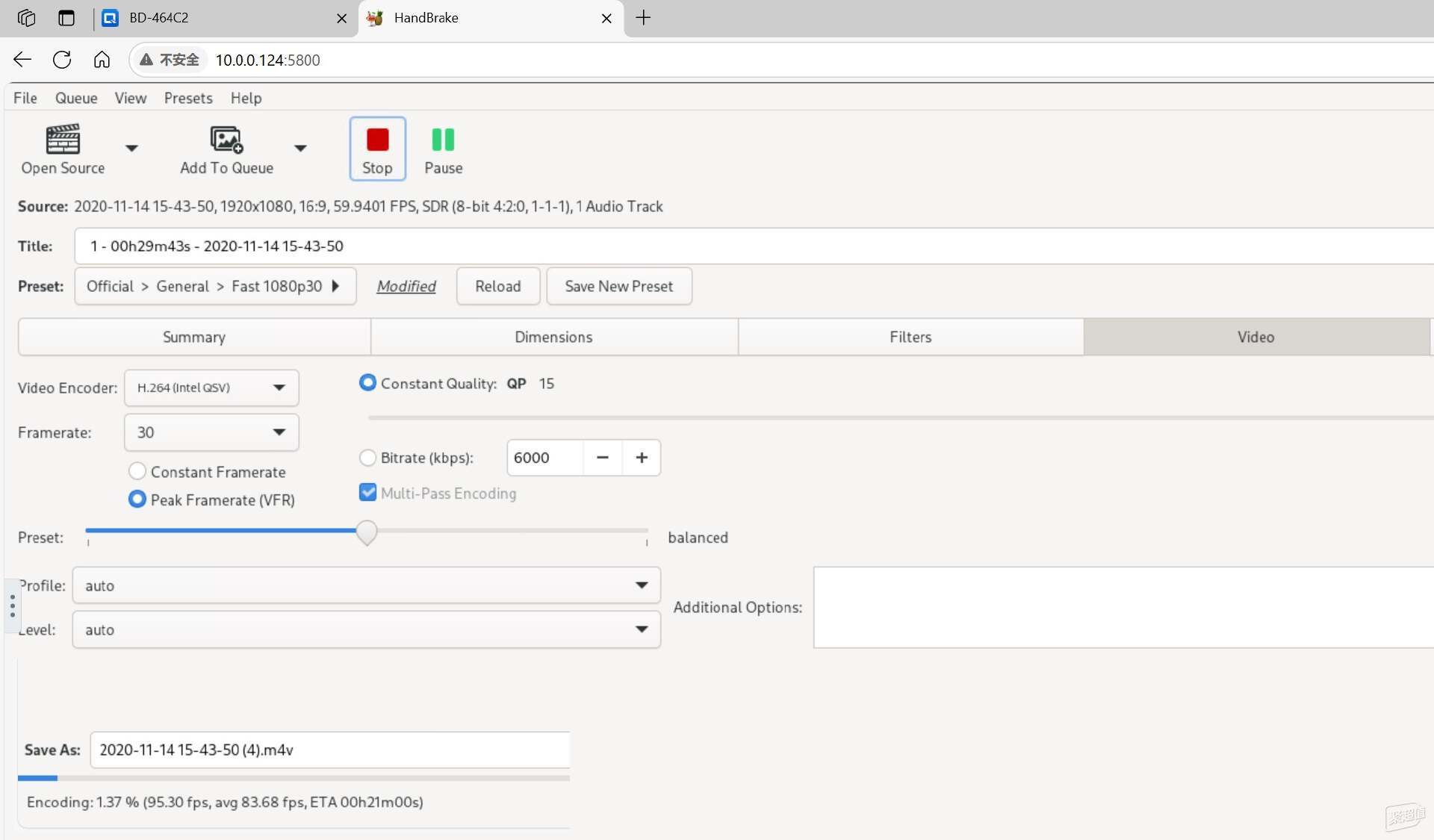Go back in the browser
This screenshot has height=840, width=1434.
pyautogui.click(x=22, y=60)
